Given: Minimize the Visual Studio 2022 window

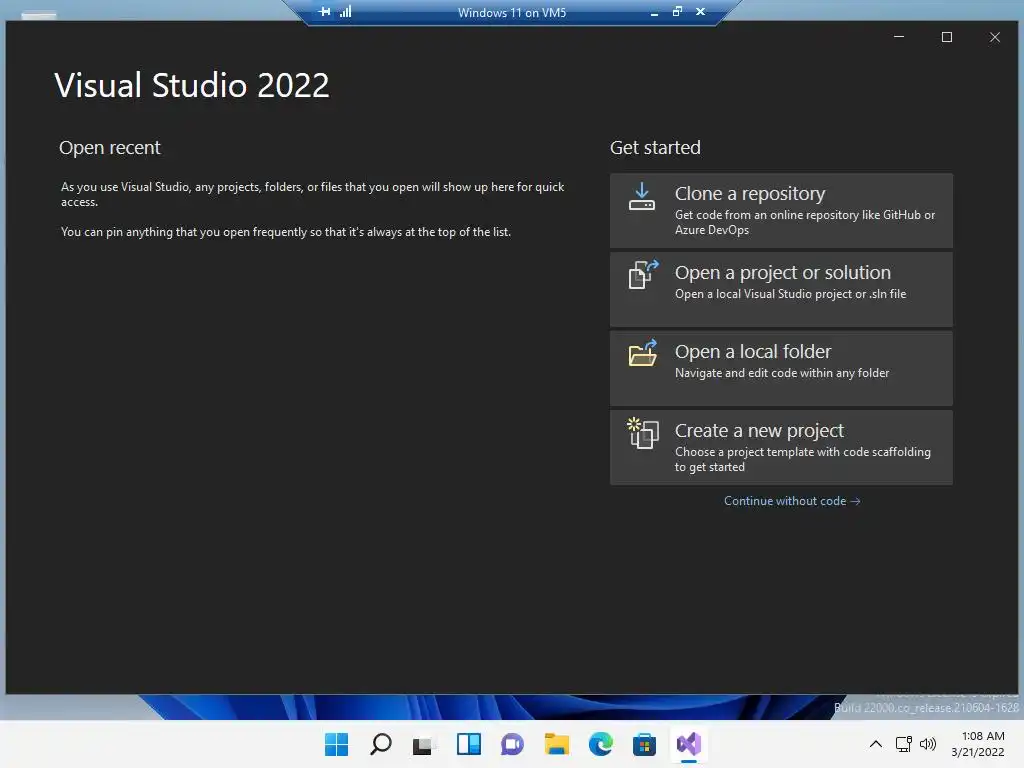Looking at the screenshot, I should pyautogui.click(x=899, y=37).
